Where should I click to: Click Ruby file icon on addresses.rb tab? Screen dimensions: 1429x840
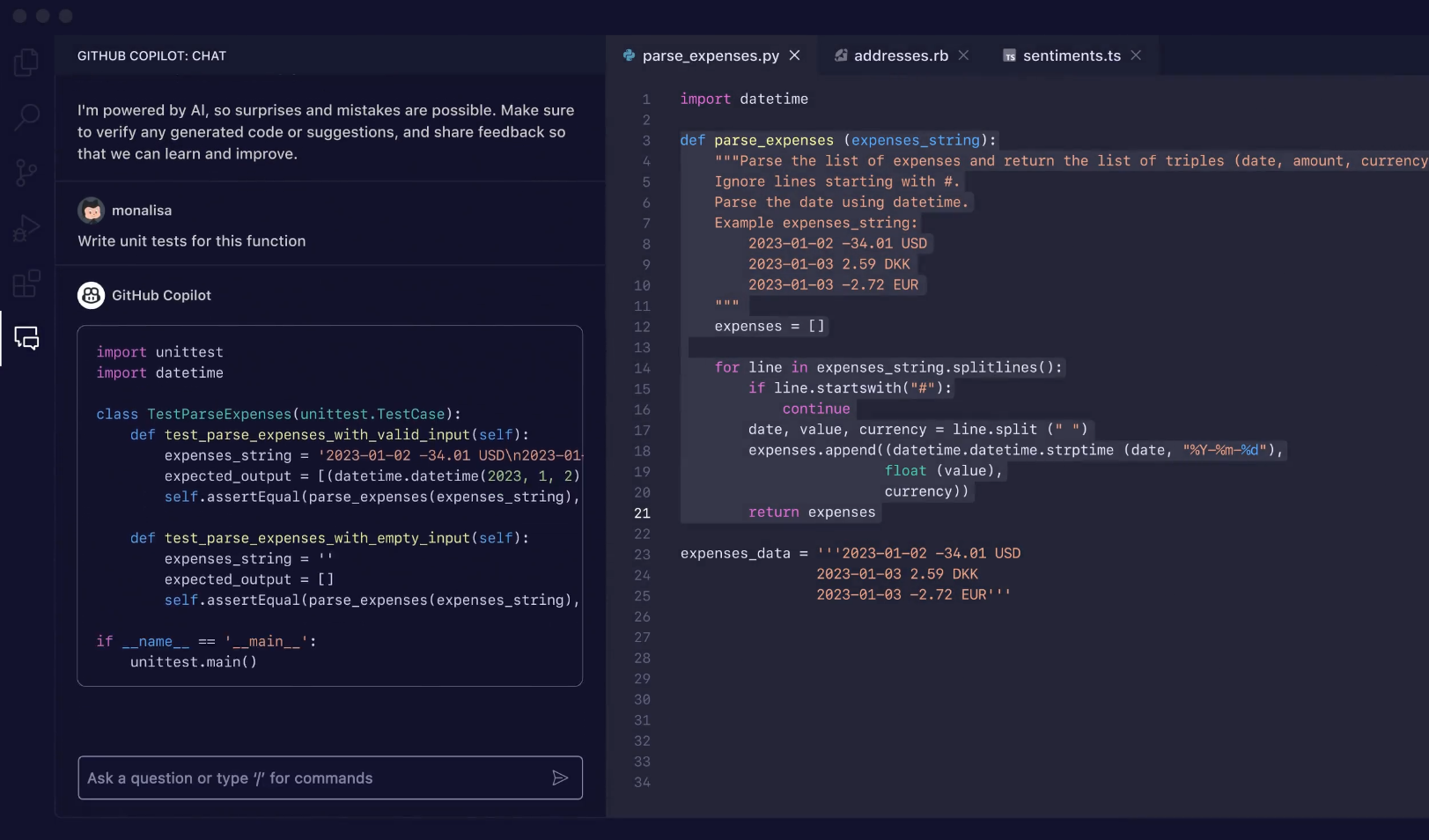pos(841,55)
